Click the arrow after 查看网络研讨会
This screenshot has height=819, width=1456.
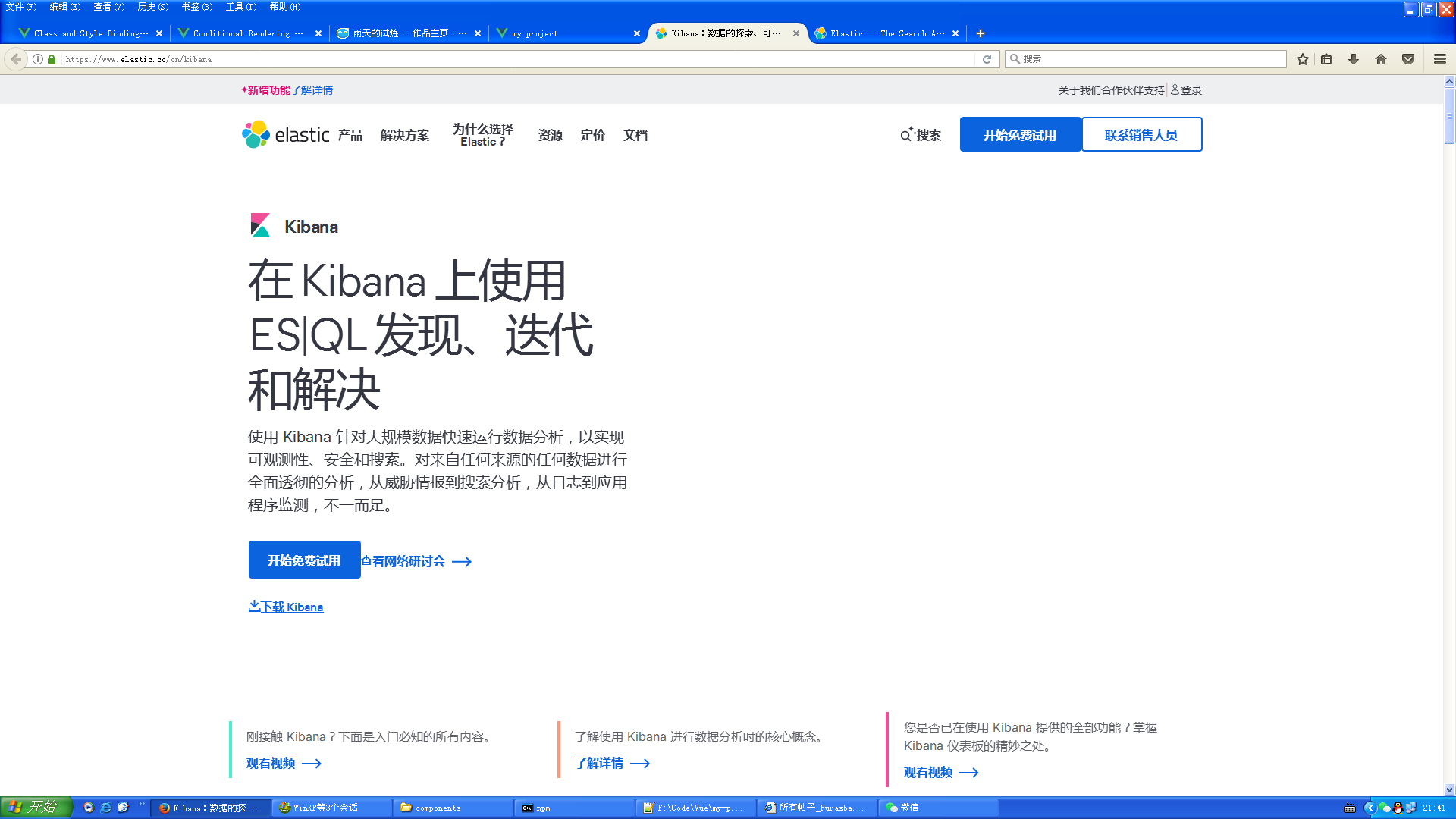[x=462, y=562]
